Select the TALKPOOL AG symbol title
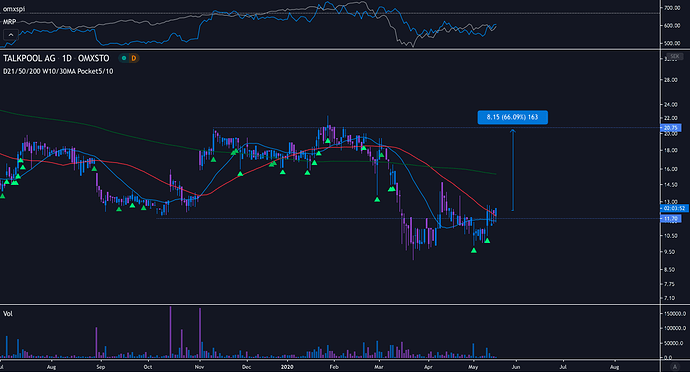 (x=29, y=58)
